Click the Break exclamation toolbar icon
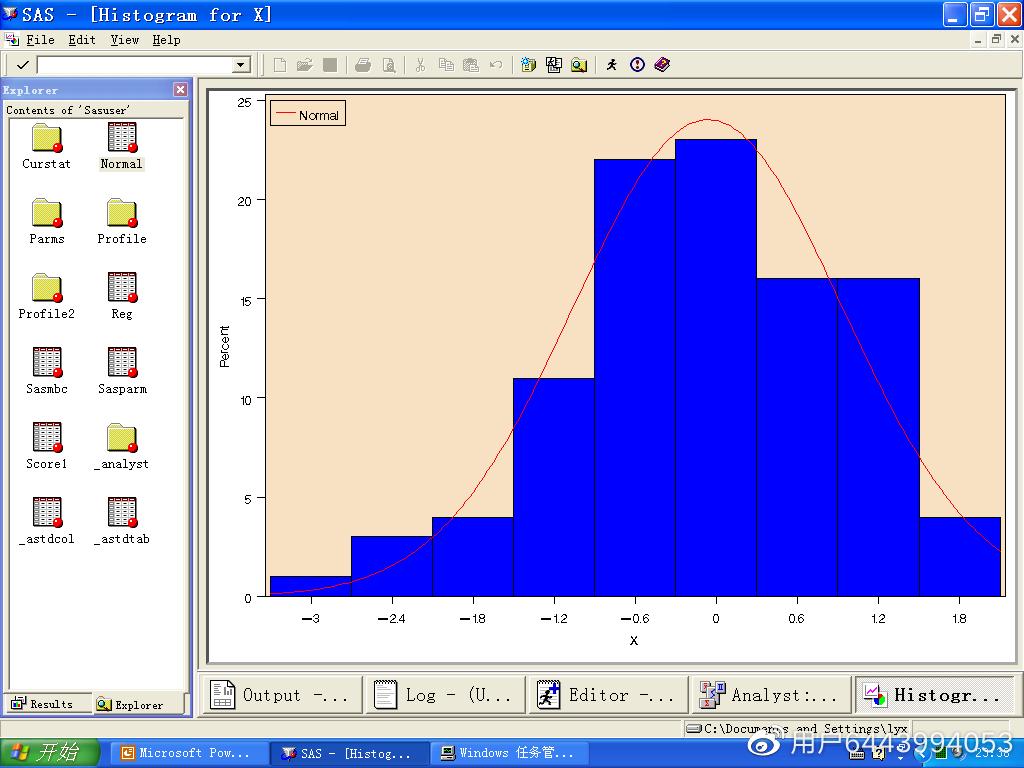This screenshot has width=1024, height=768. [x=638, y=65]
